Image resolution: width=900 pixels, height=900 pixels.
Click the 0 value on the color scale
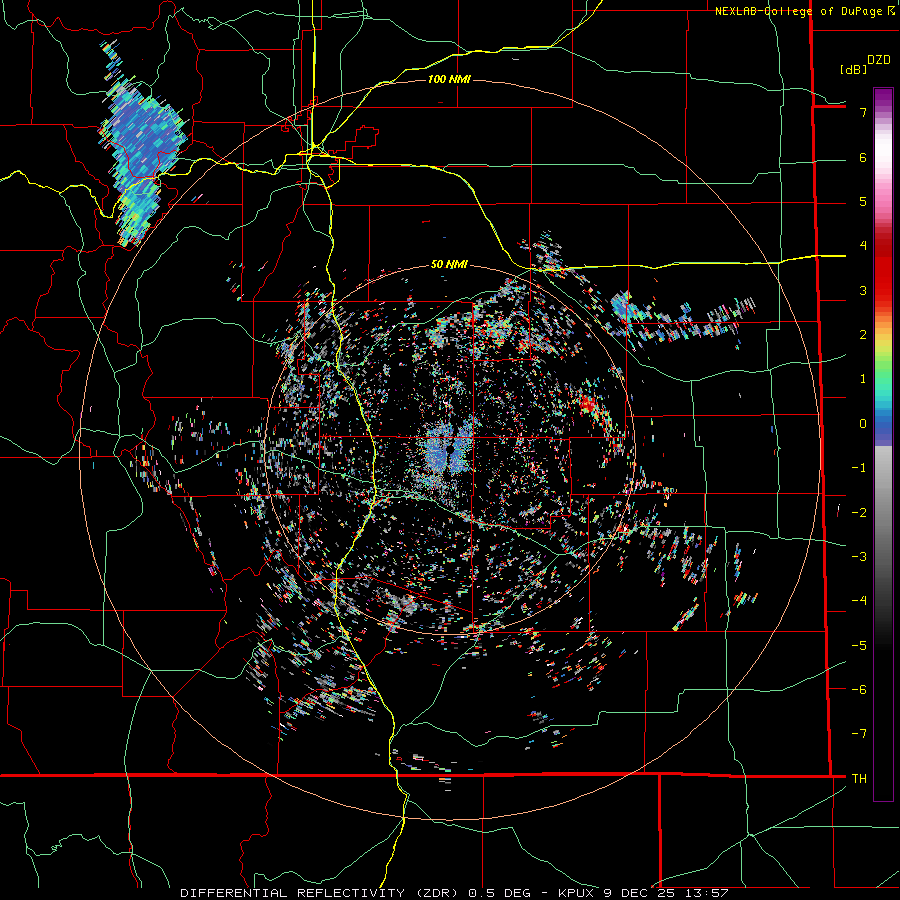[863, 424]
